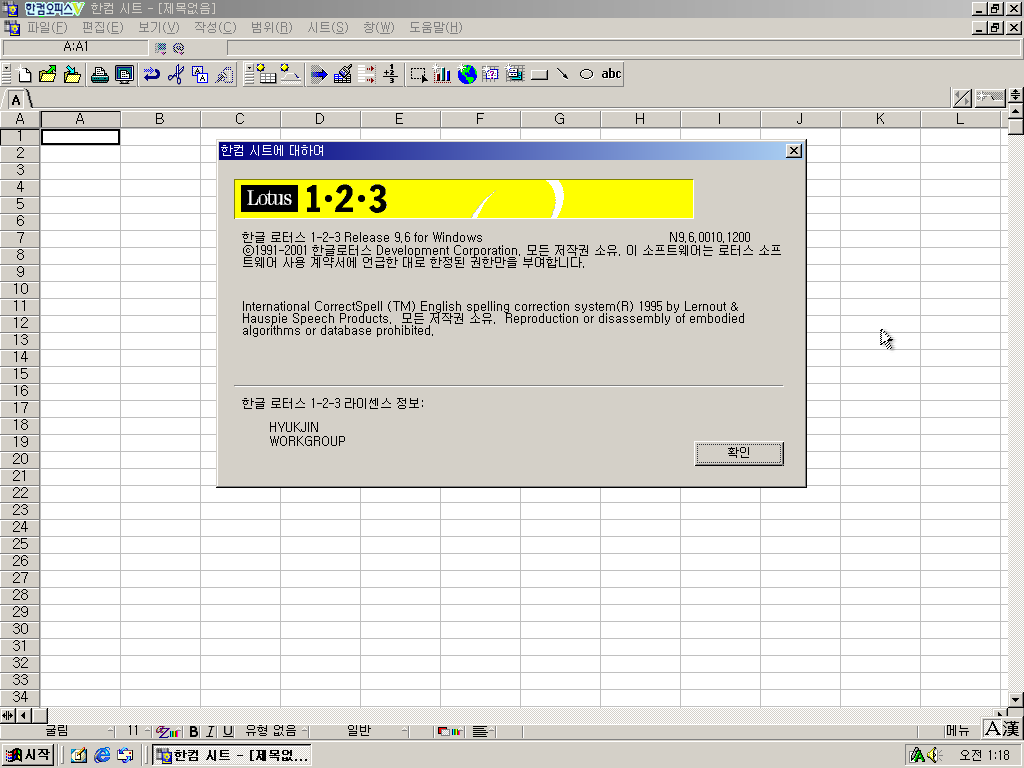1024x768 pixels.
Task: Click horizontal scrollbar left arrow
Action: [x=24, y=715]
